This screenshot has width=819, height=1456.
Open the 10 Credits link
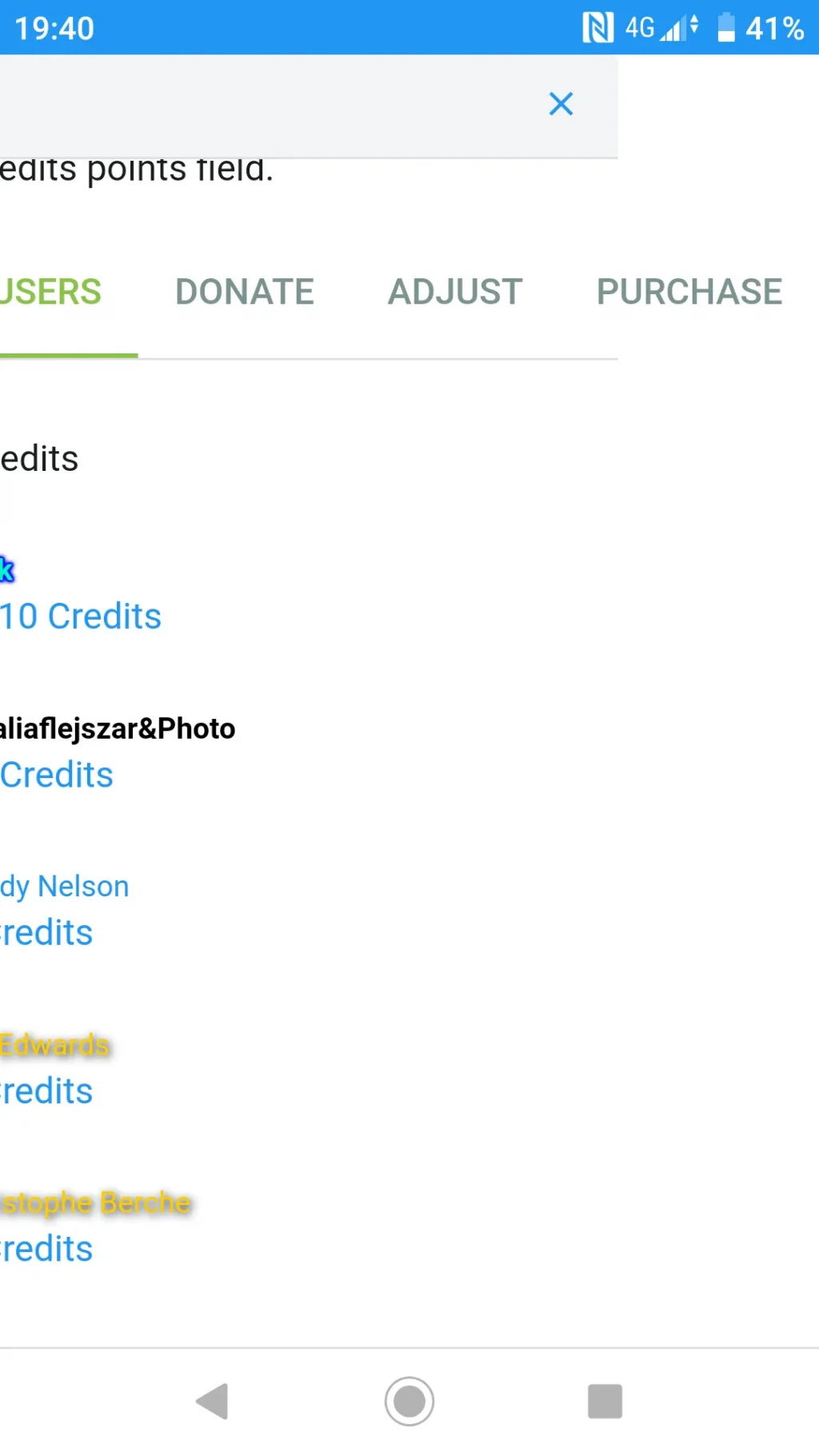click(81, 616)
